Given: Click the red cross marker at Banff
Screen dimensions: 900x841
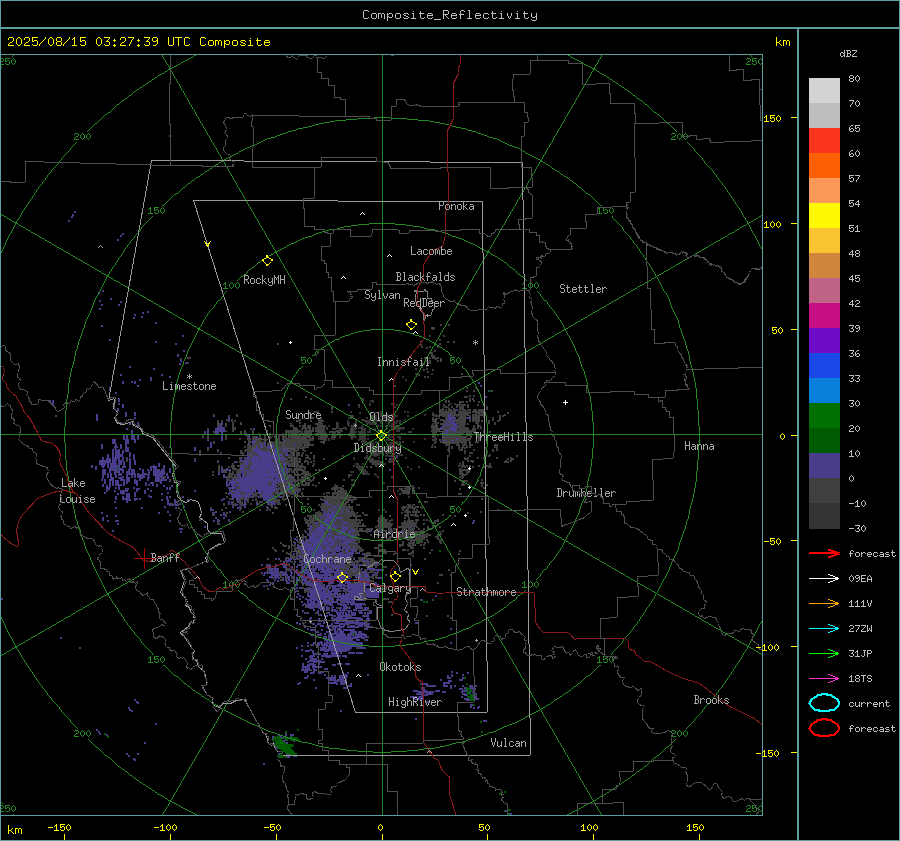Looking at the screenshot, I should (x=143, y=558).
